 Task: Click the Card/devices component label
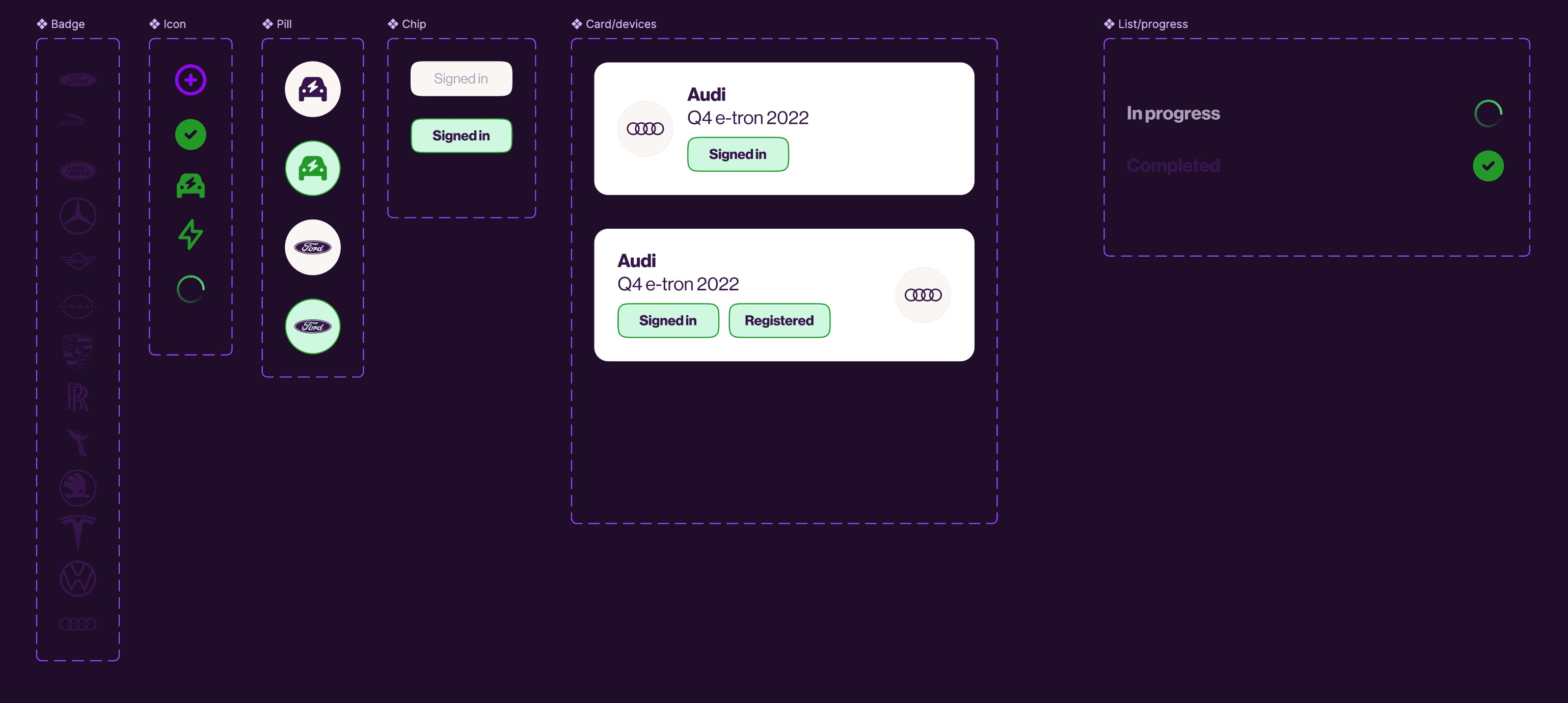coord(620,24)
